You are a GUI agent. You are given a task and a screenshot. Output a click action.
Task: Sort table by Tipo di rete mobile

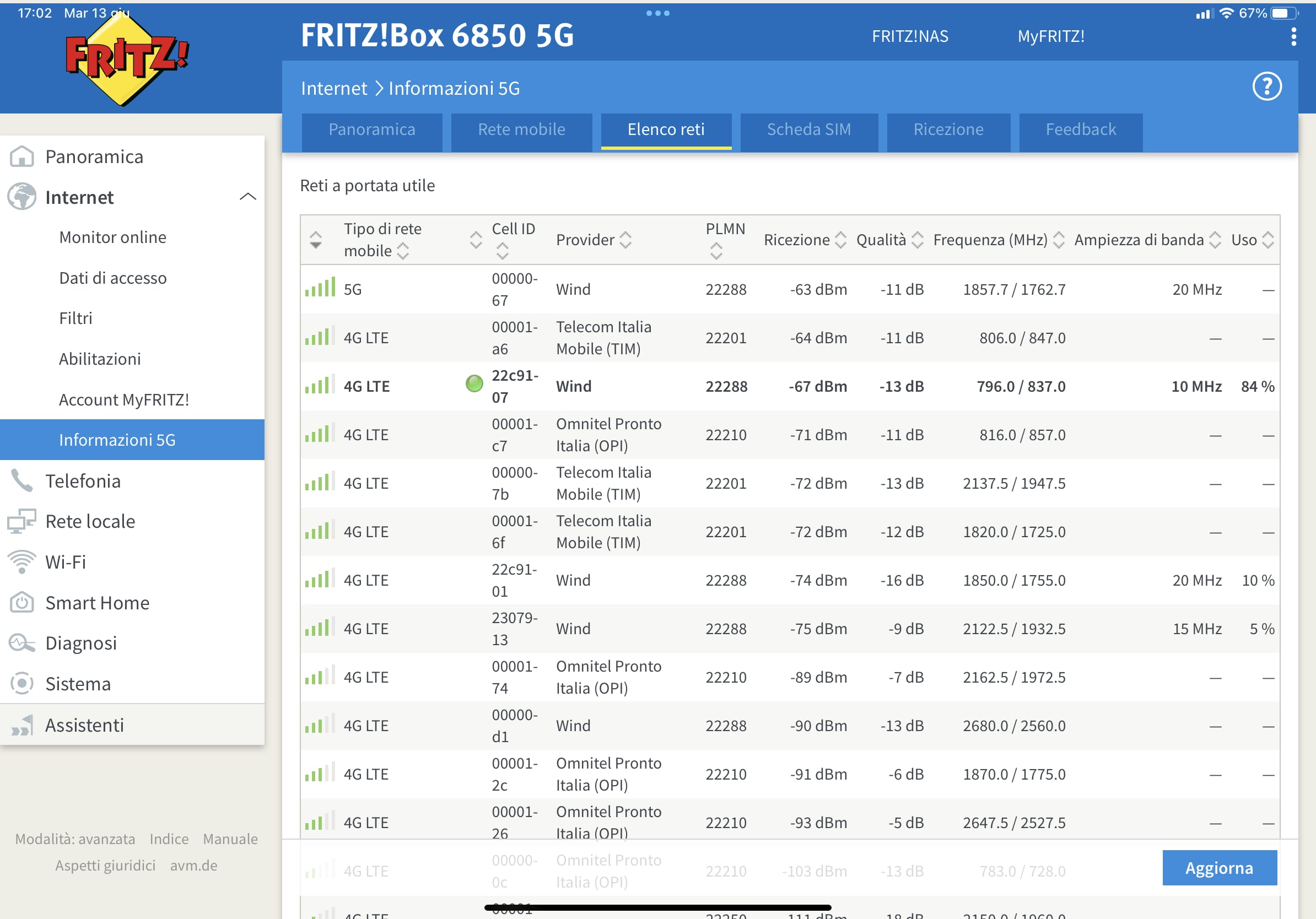pyautogui.click(x=403, y=250)
